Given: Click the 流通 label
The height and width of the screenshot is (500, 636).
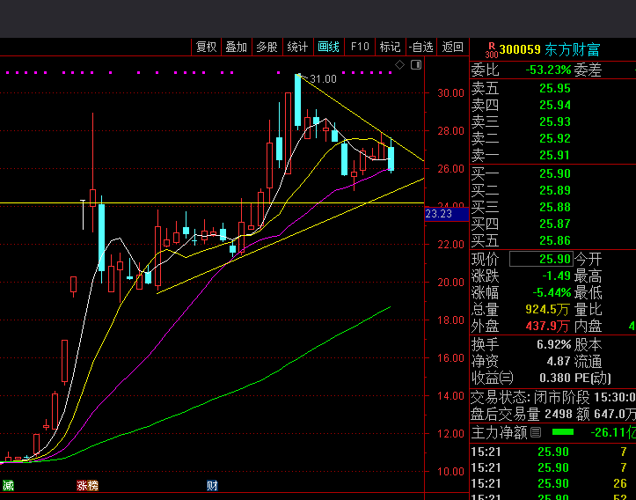Looking at the screenshot, I should (588, 361).
